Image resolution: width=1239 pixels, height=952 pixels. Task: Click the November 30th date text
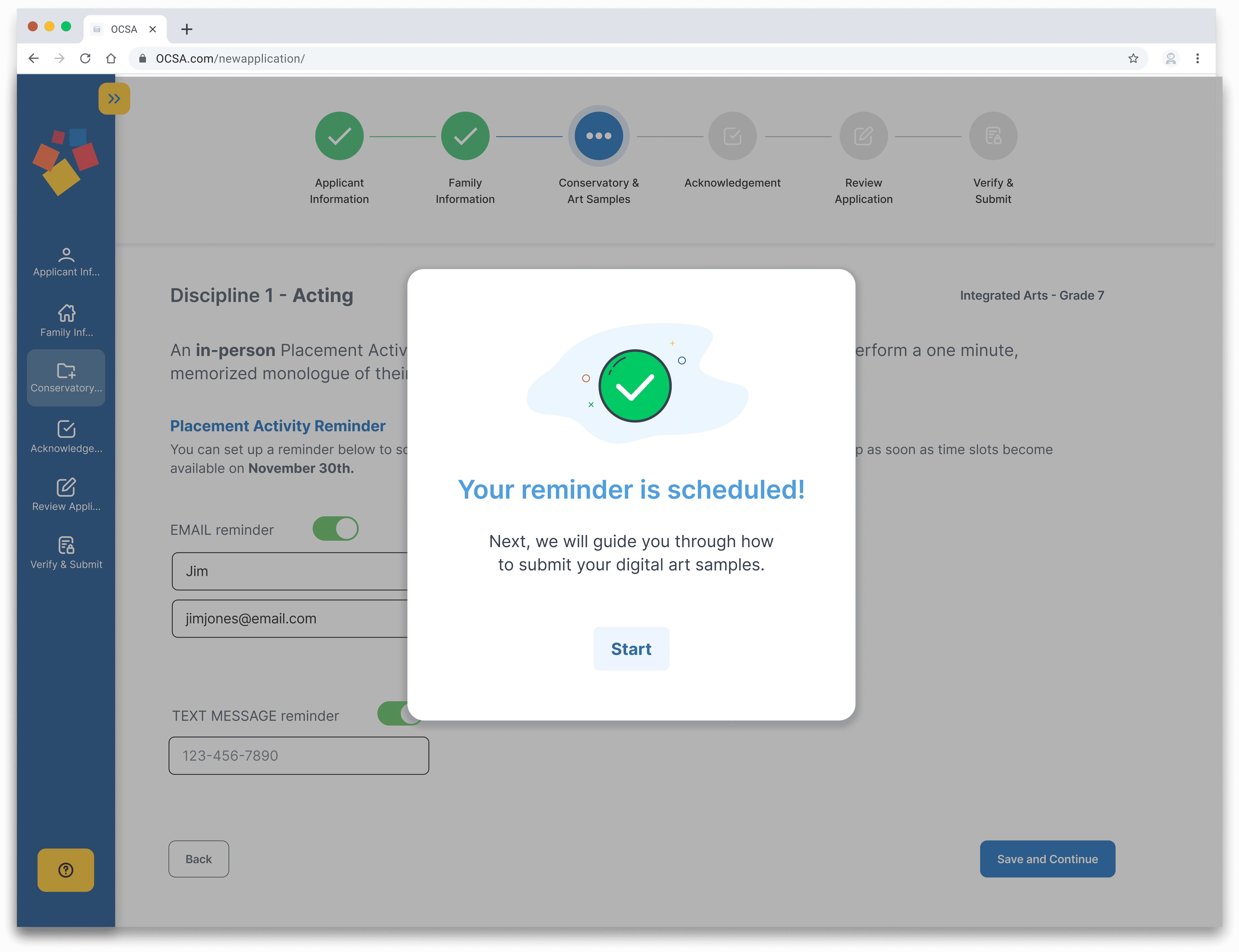(x=301, y=469)
